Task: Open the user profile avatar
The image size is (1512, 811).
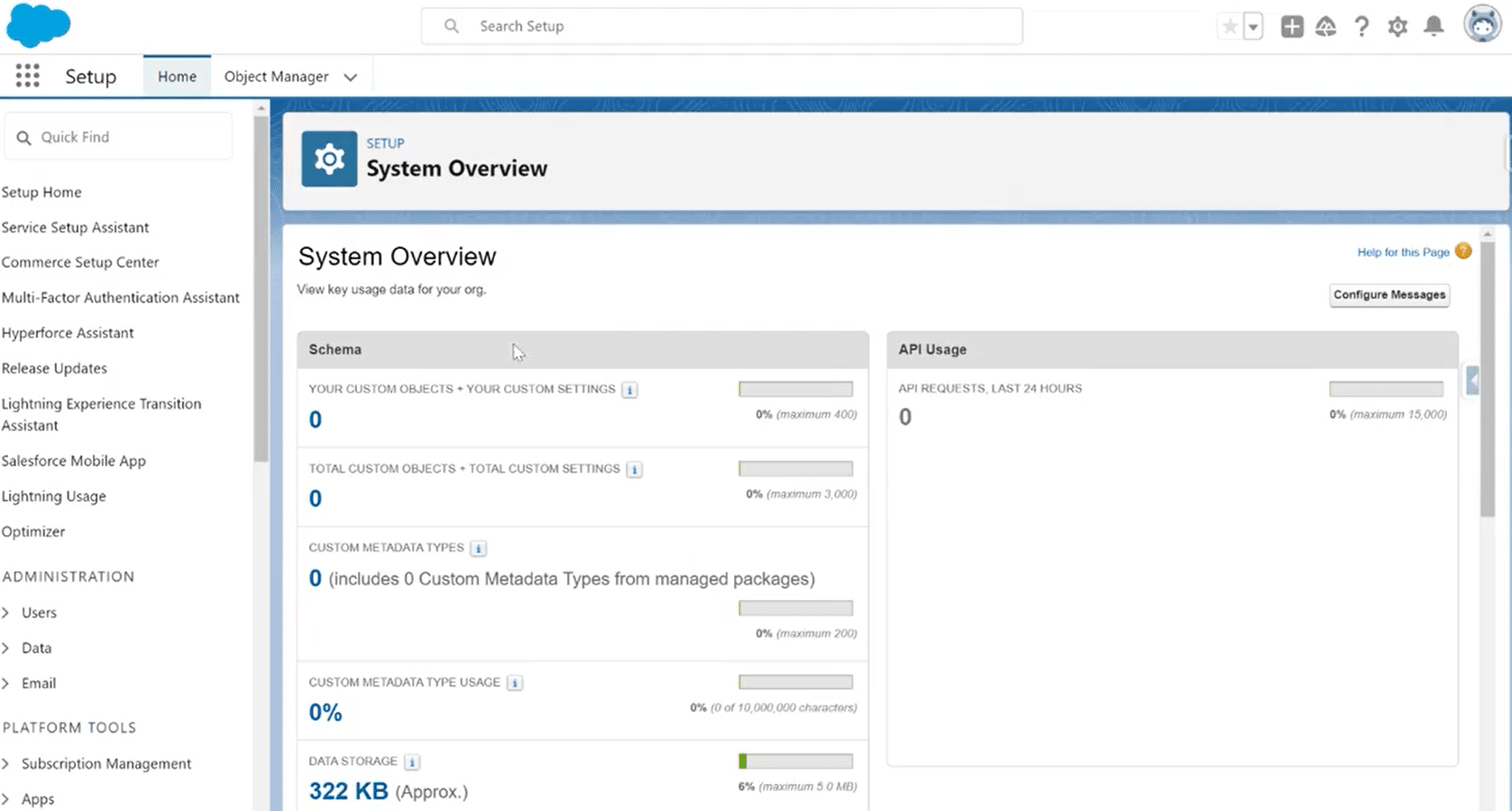Action: click(1483, 25)
